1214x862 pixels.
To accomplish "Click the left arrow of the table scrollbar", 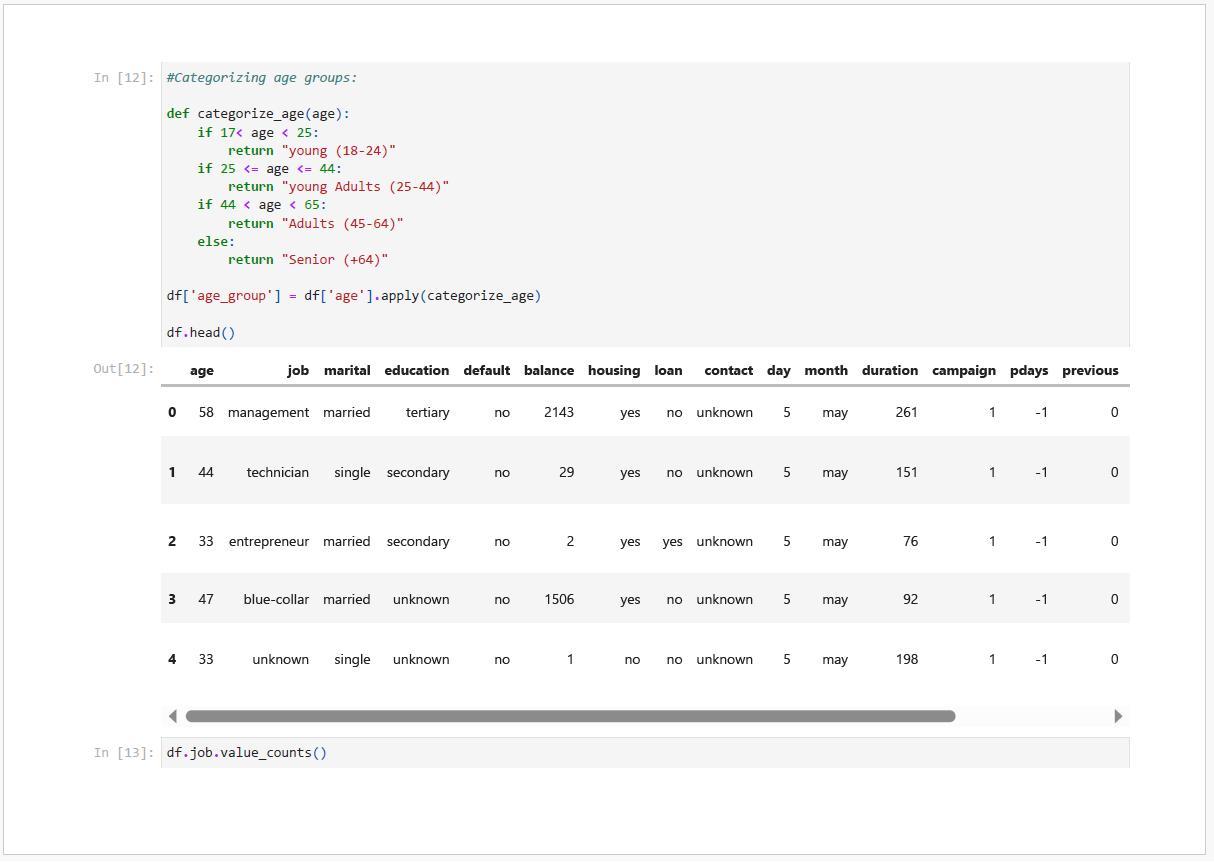I will coord(172,716).
